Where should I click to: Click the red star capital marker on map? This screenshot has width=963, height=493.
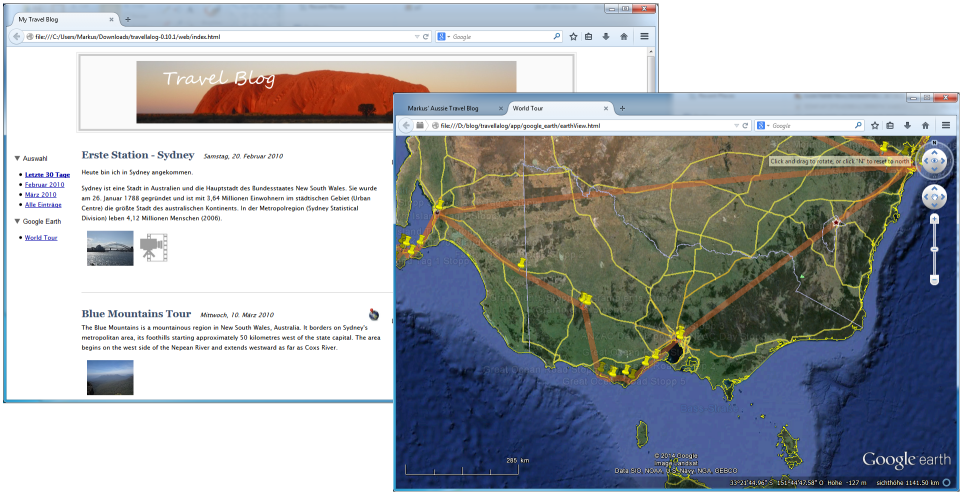[x=836, y=222]
